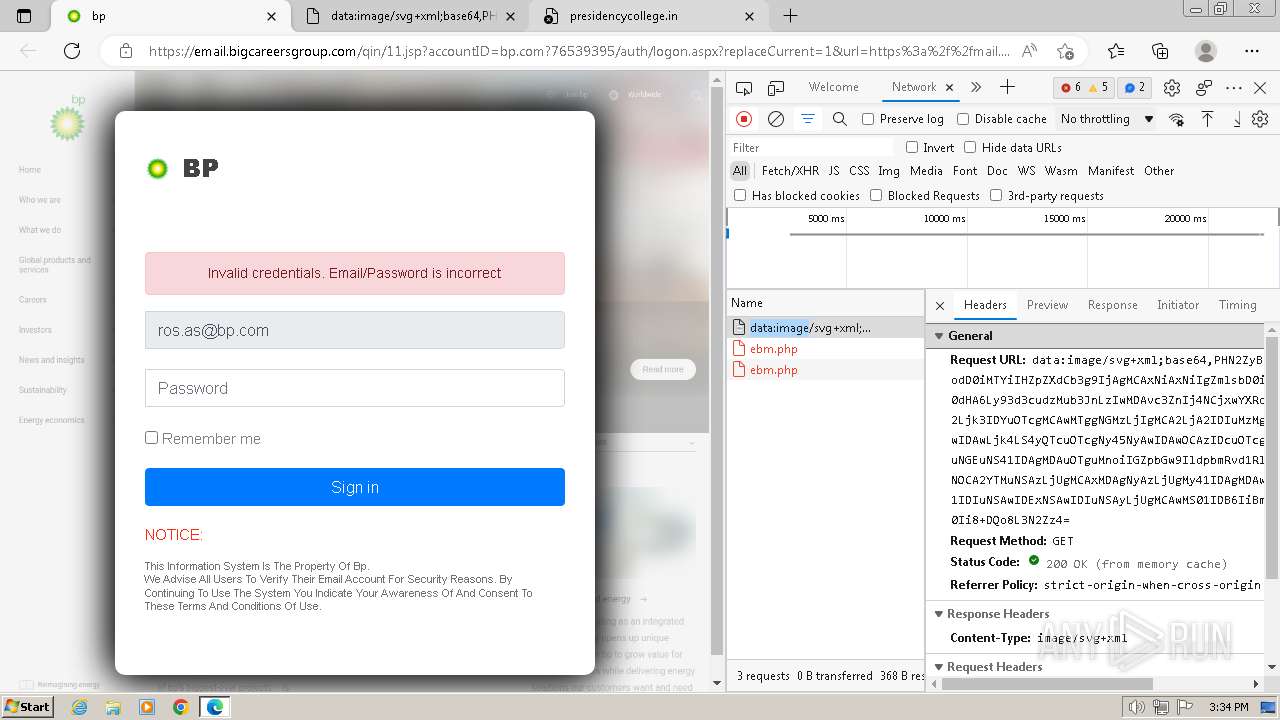Add a new DevTools tool with plus
The image size is (1280, 720).
[1007, 87]
